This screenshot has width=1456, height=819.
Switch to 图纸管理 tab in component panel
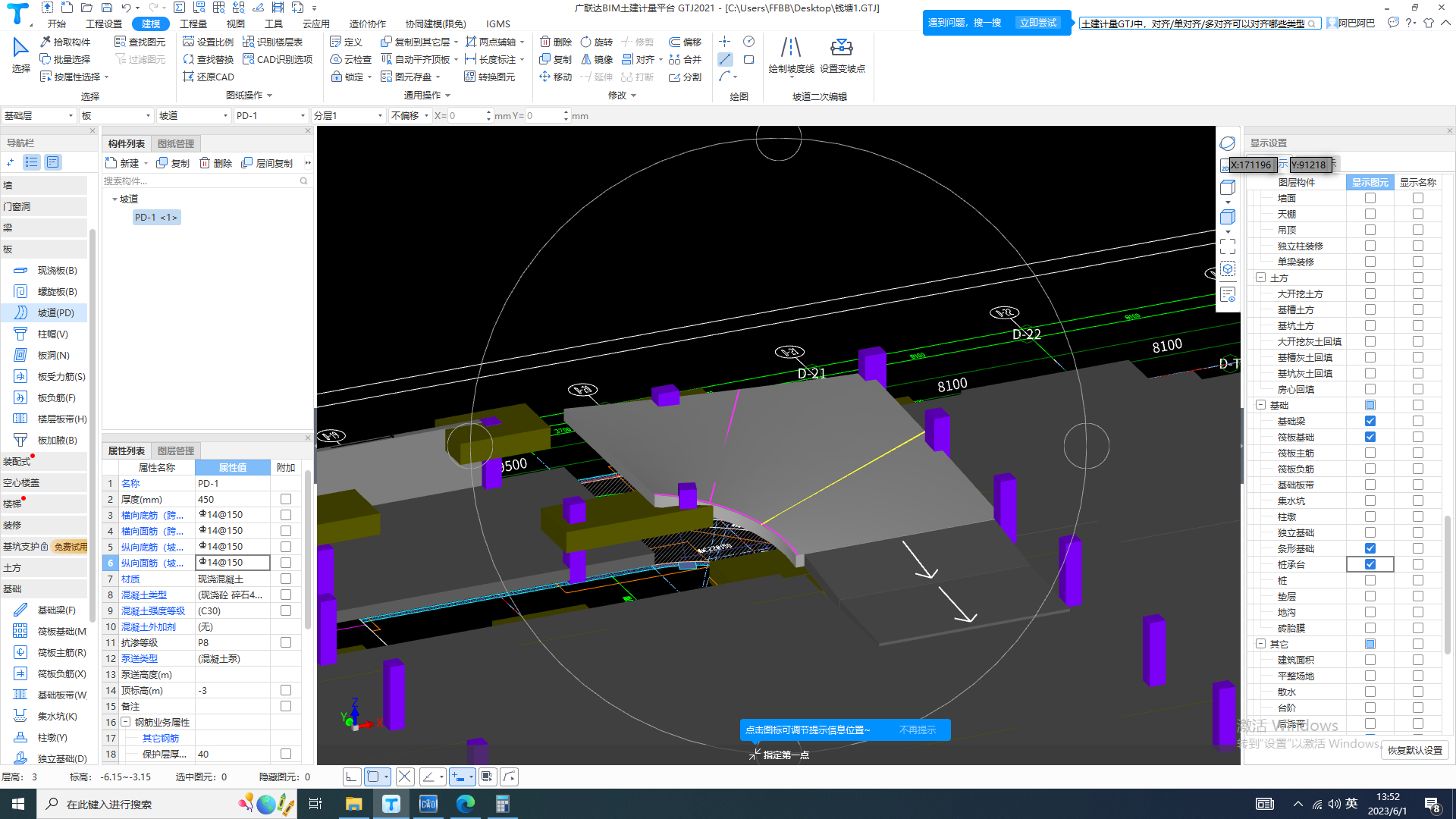(x=176, y=143)
